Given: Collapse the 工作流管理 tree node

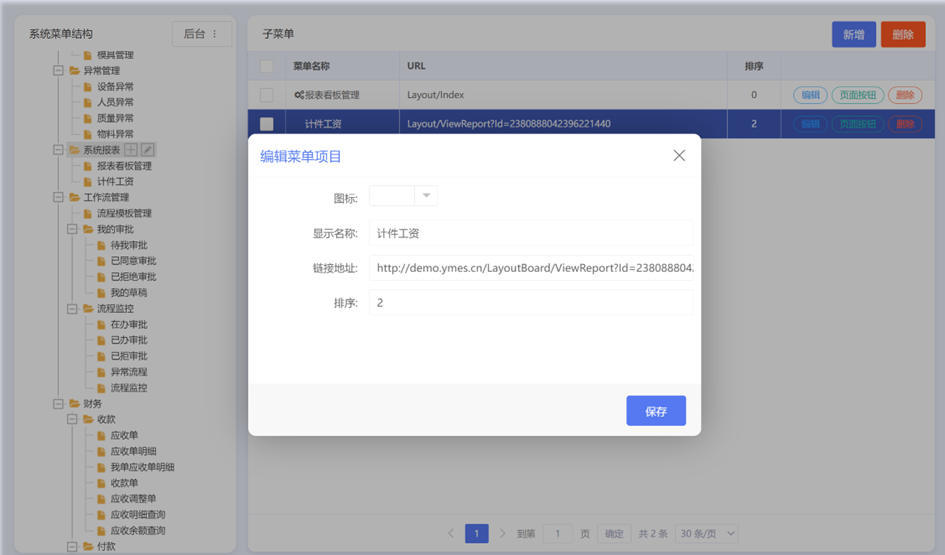Looking at the screenshot, I should (x=58, y=197).
